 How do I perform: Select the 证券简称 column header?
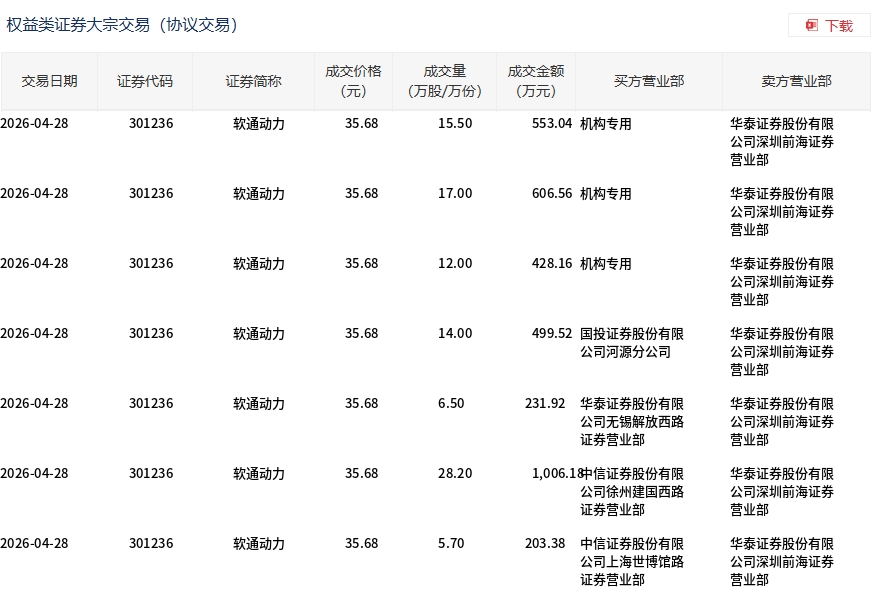tap(254, 81)
